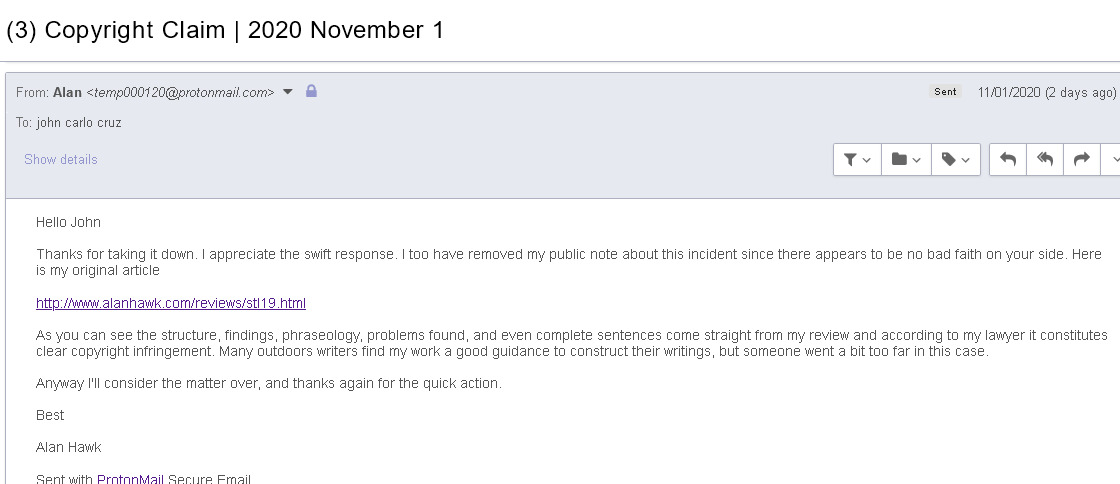Click recipient john carlo cruz
1120x484 pixels.
click(79, 122)
